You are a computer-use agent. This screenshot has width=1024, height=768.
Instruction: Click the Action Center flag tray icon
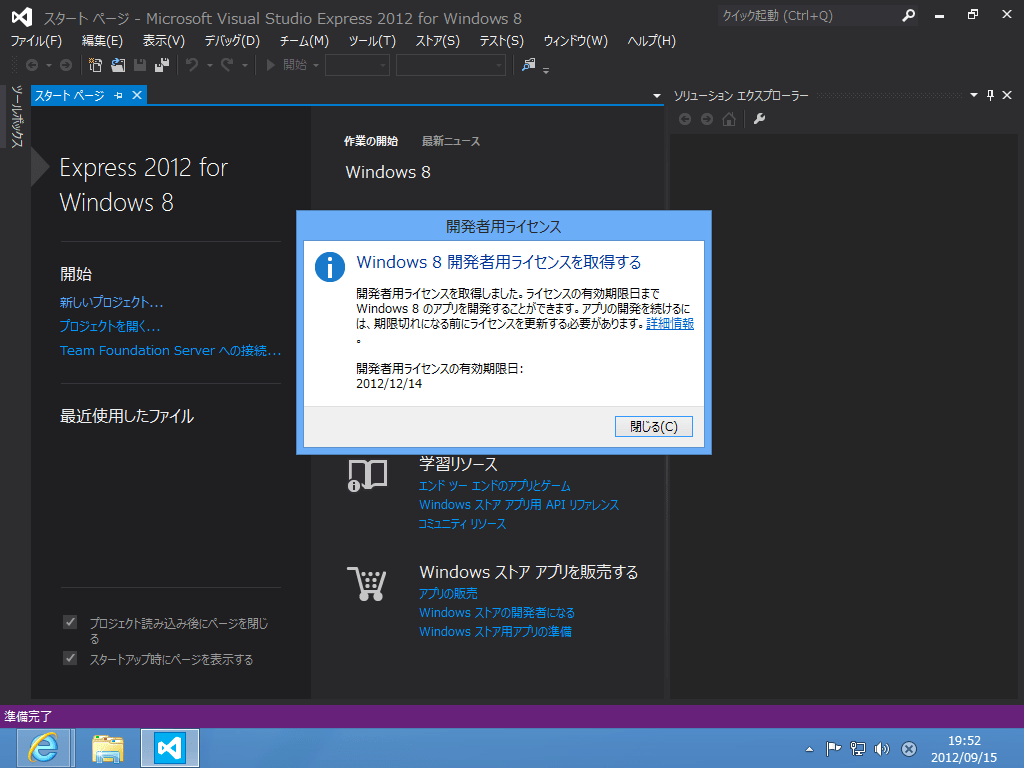833,749
